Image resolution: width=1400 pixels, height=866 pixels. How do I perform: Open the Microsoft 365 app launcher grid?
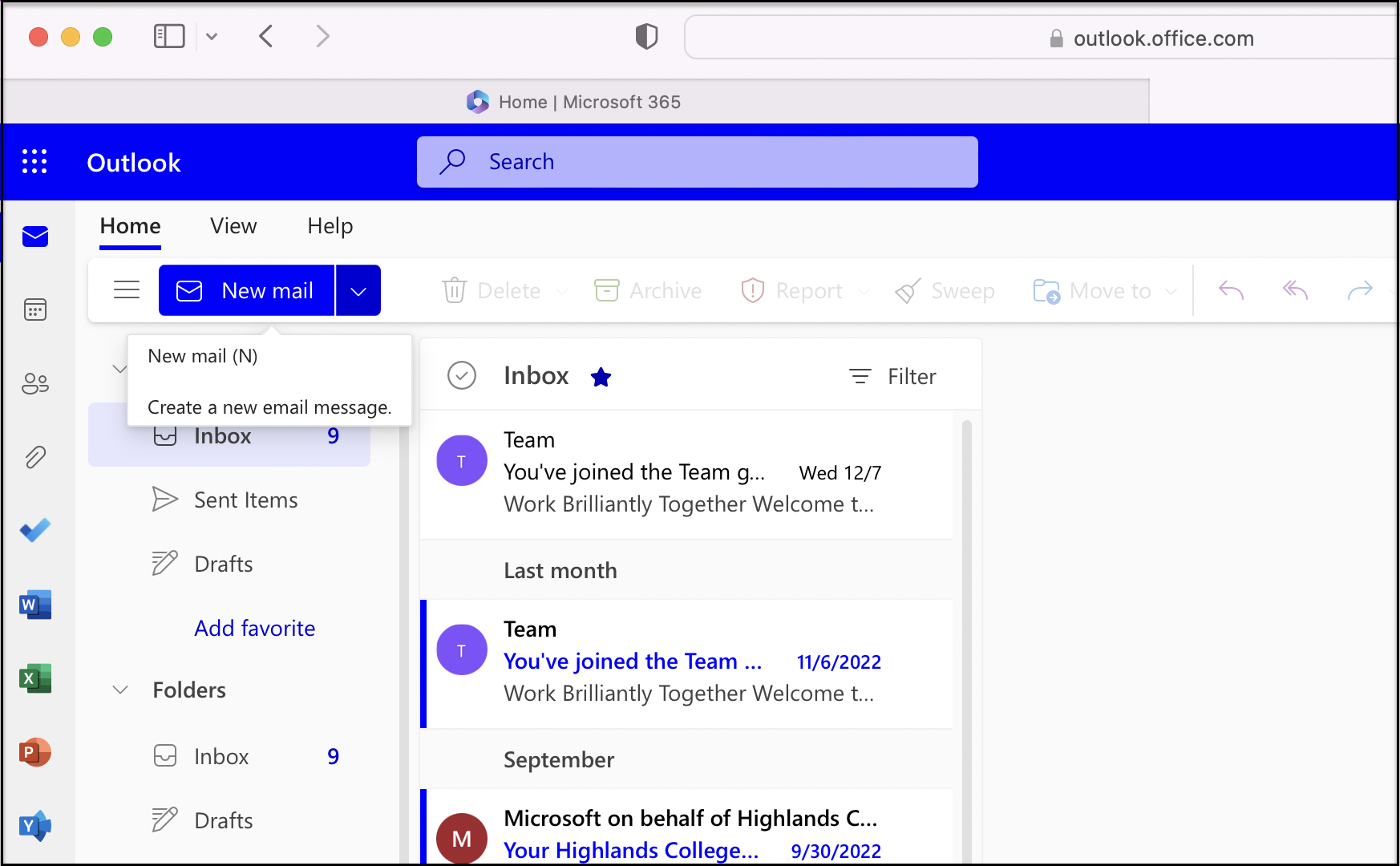point(34,162)
